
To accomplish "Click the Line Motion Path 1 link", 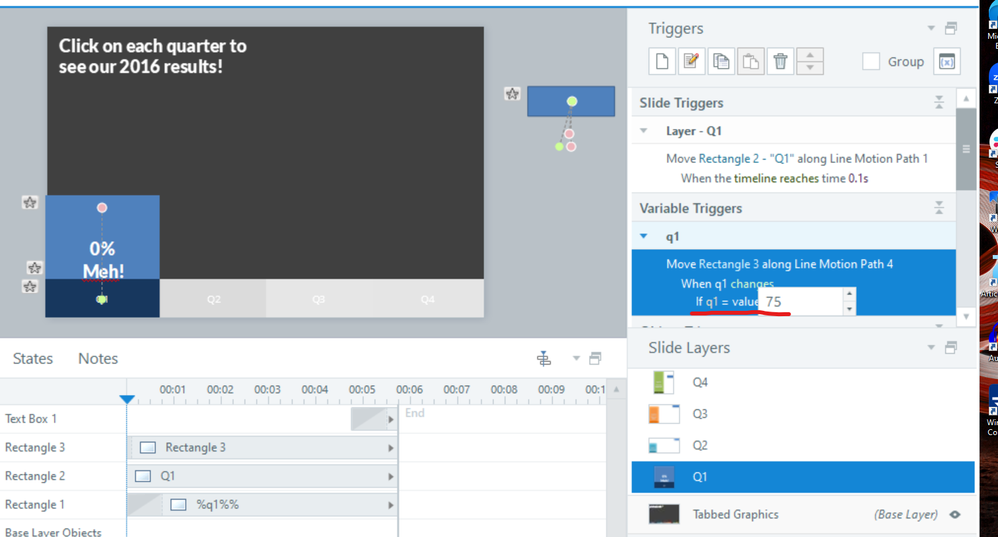I will pos(878,158).
